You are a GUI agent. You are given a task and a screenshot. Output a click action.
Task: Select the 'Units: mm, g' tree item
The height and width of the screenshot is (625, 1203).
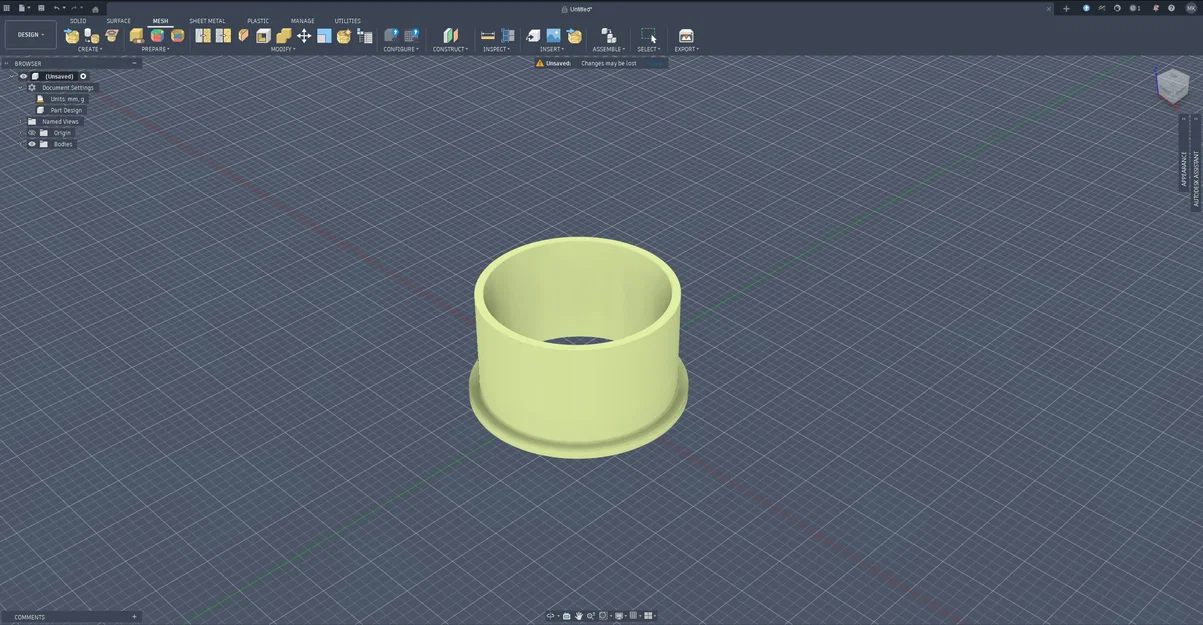click(x=68, y=99)
